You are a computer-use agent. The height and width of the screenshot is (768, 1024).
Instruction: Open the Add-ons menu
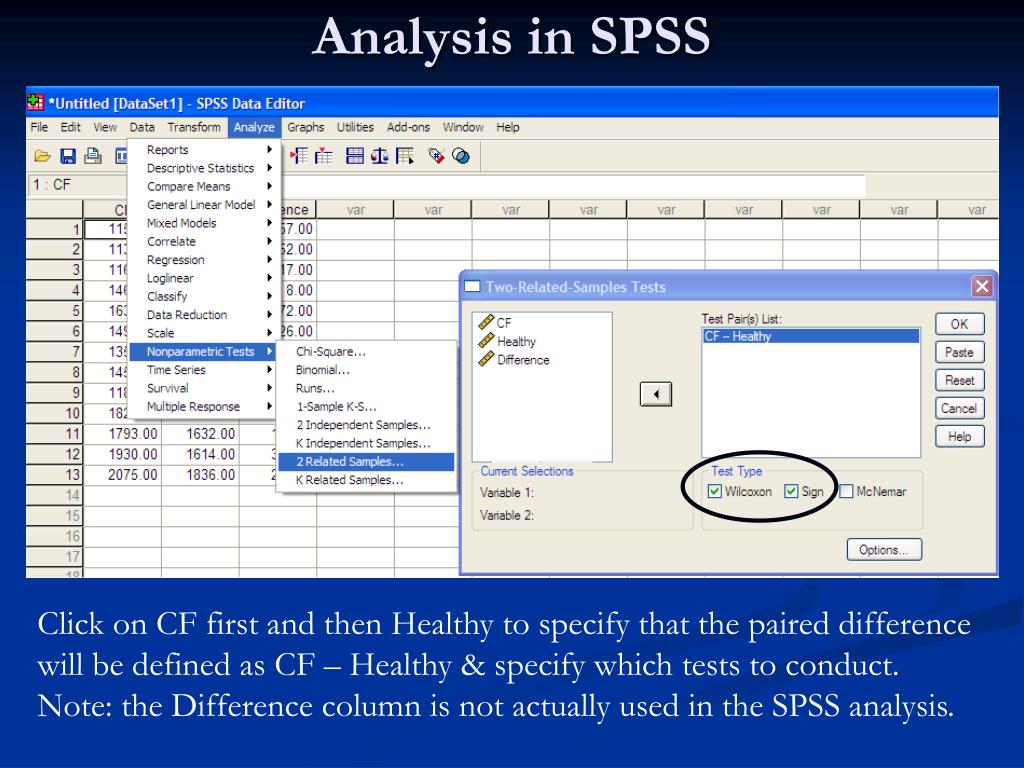(408, 127)
